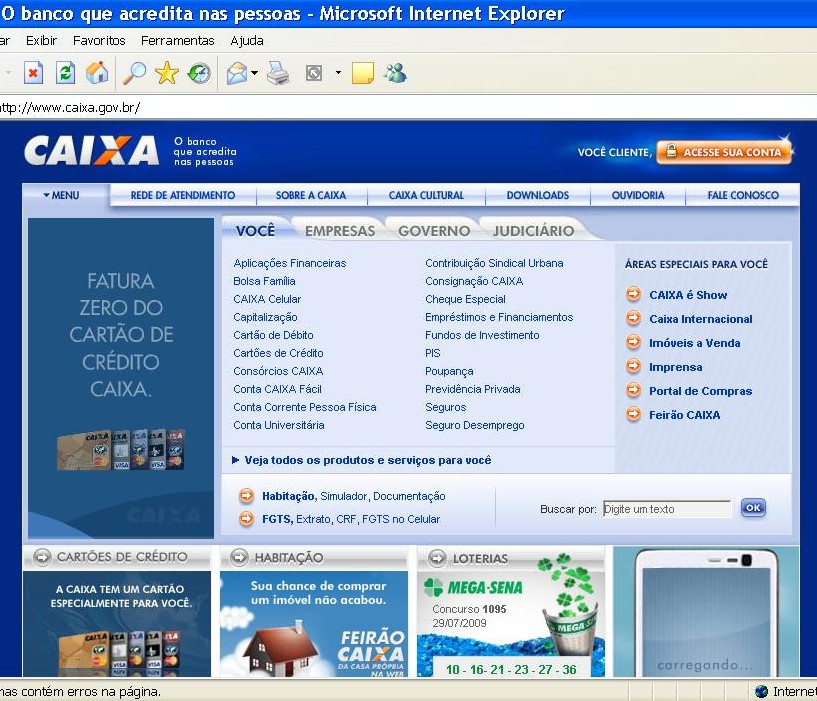Screen dimensions: 817x701
Task: Click the arrow icon beside Caixa Internacional
Action: coord(634,318)
